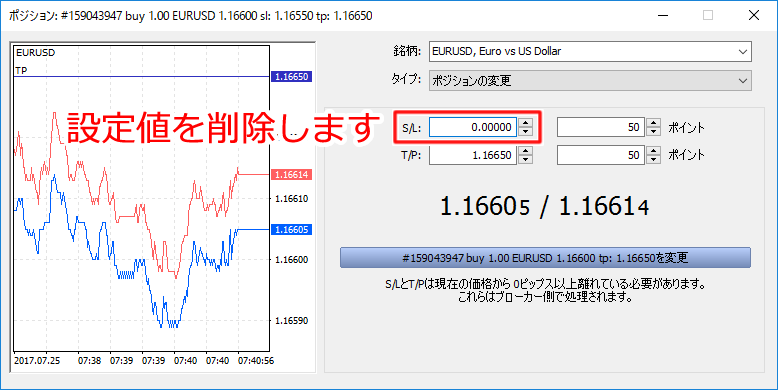The width and height of the screenshot is (778, 390).
Task: Click the 1.16590 price axis label
Action: (291, 321)
